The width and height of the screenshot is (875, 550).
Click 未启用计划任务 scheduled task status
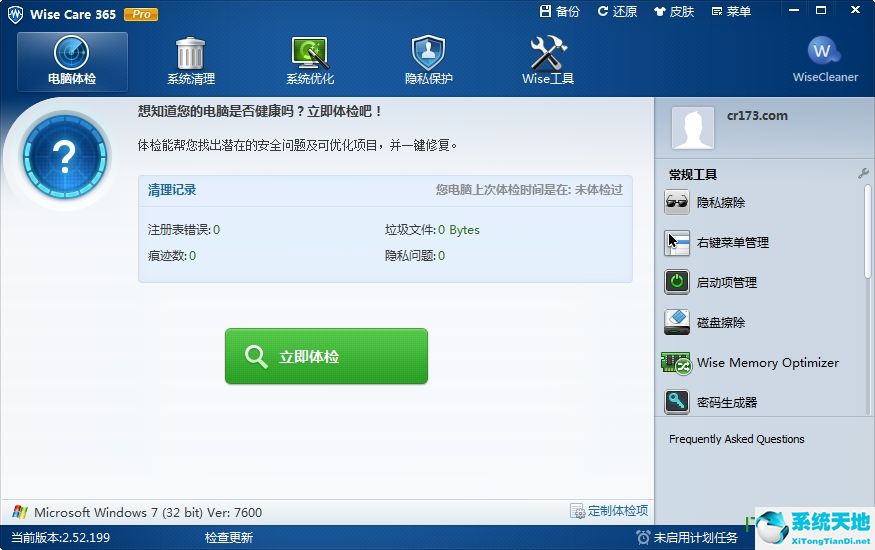click(696, 538)
